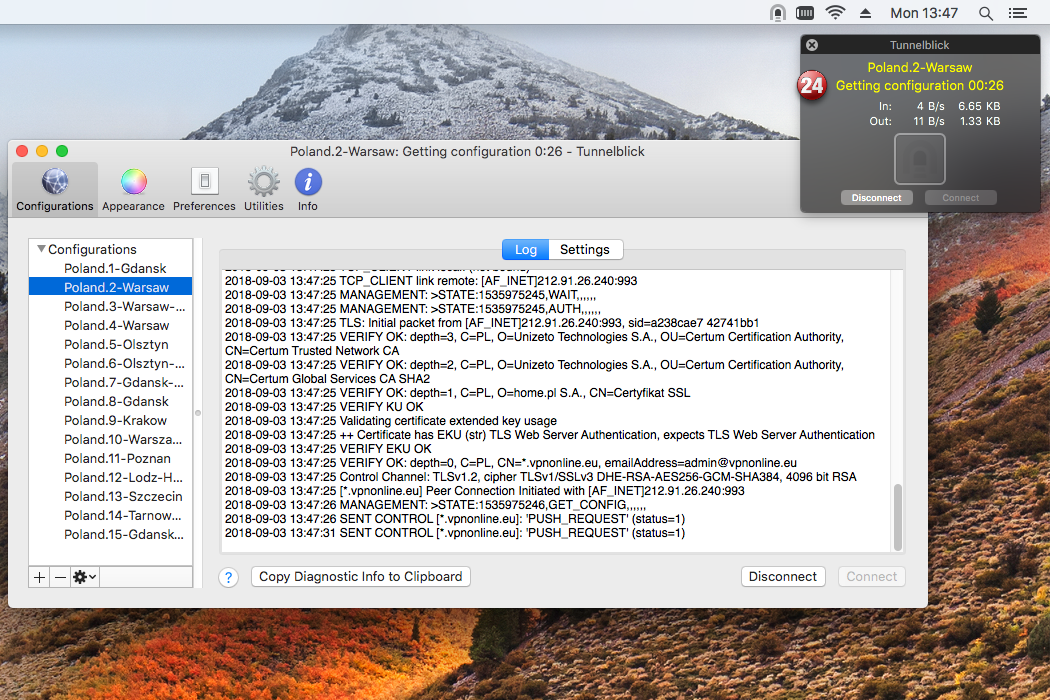
Task: Open the Appearance color wheel pane
Action: (x=133, y=189)
